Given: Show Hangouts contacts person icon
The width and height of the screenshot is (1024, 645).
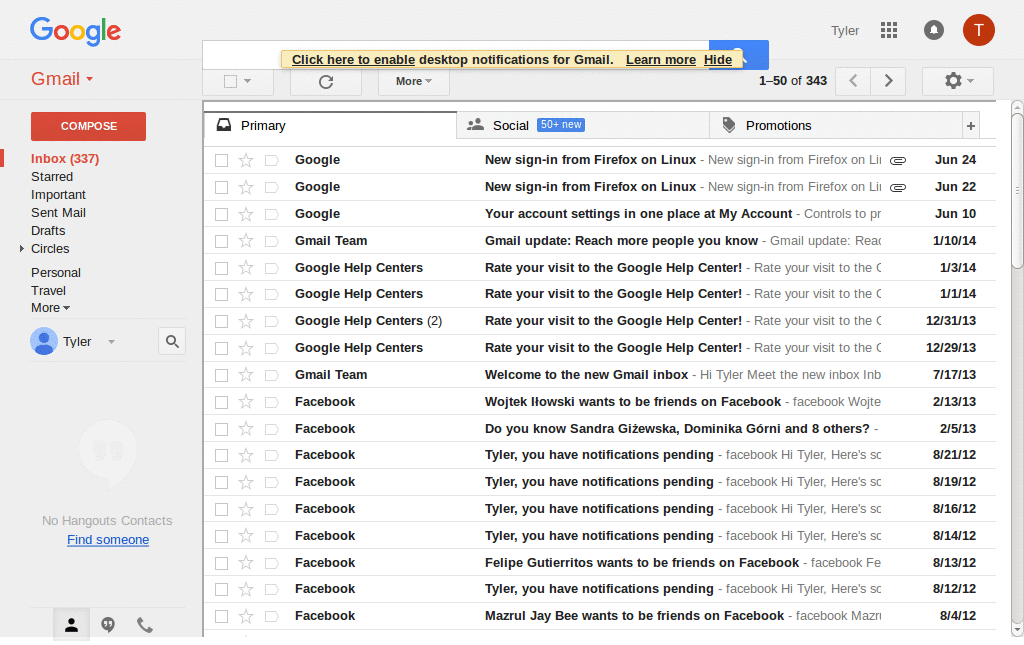Looking at the screenshot, I should [71, 625].
